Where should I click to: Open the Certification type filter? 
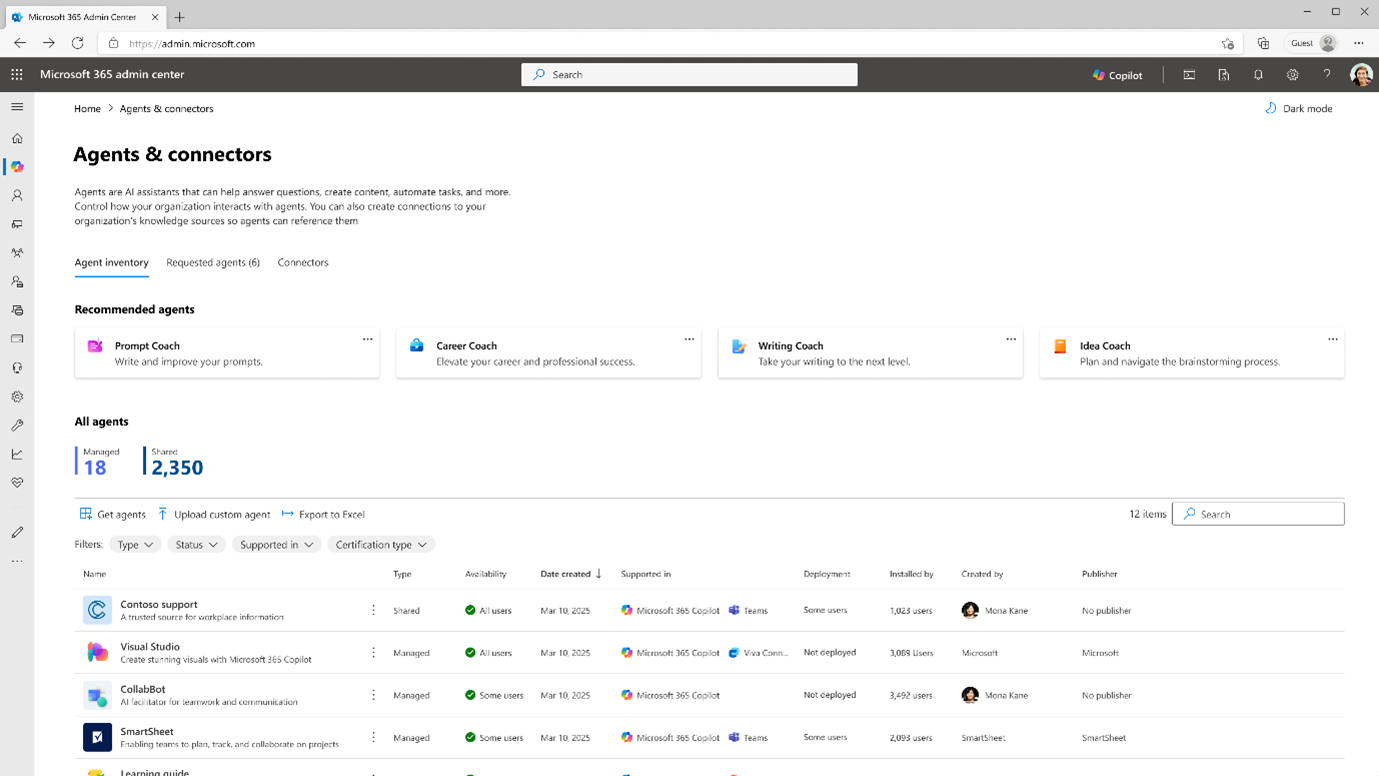pos(381,545)
